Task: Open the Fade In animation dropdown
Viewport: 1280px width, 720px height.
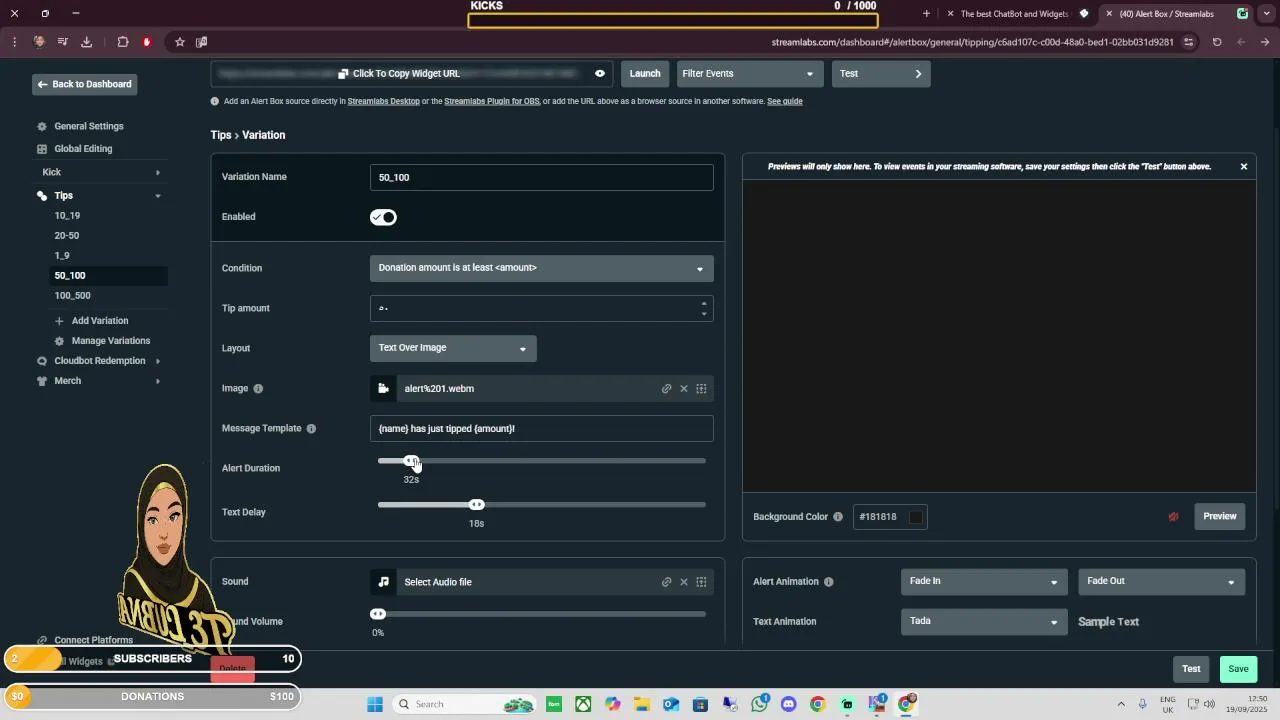Action: (983, 581)
